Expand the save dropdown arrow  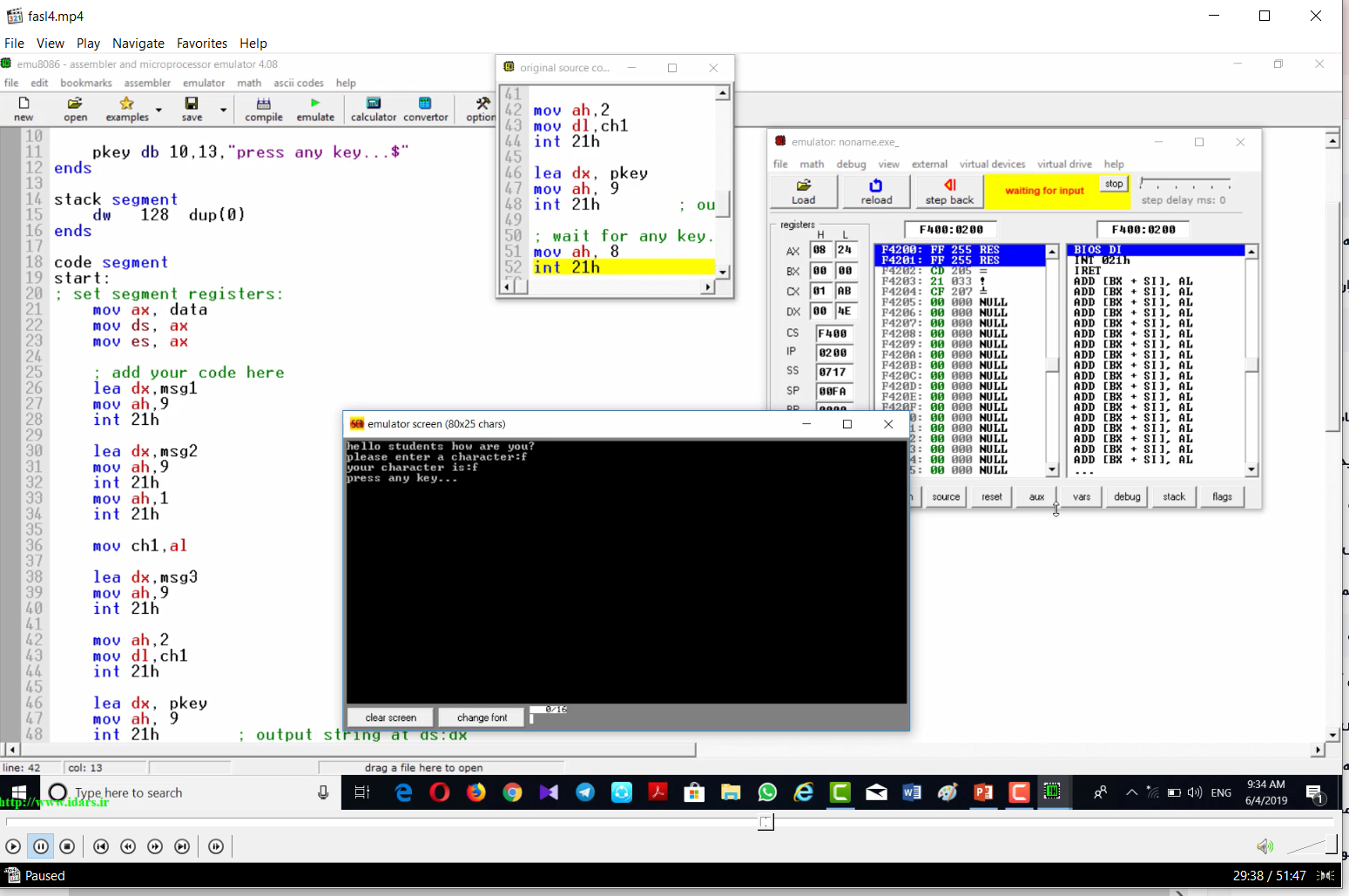(223, 110)
